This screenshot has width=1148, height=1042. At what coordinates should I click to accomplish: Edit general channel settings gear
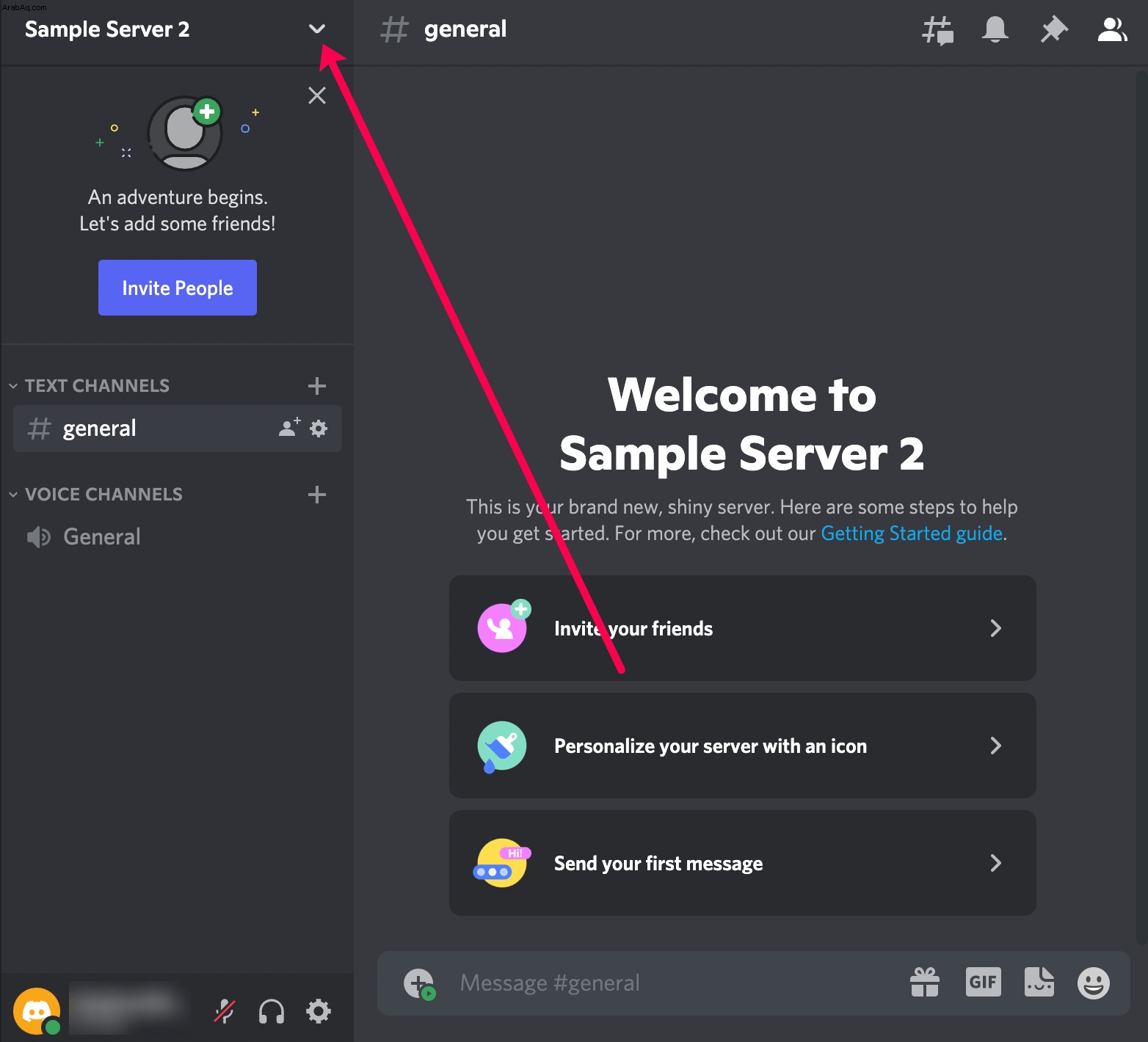(x=319, y=428)
